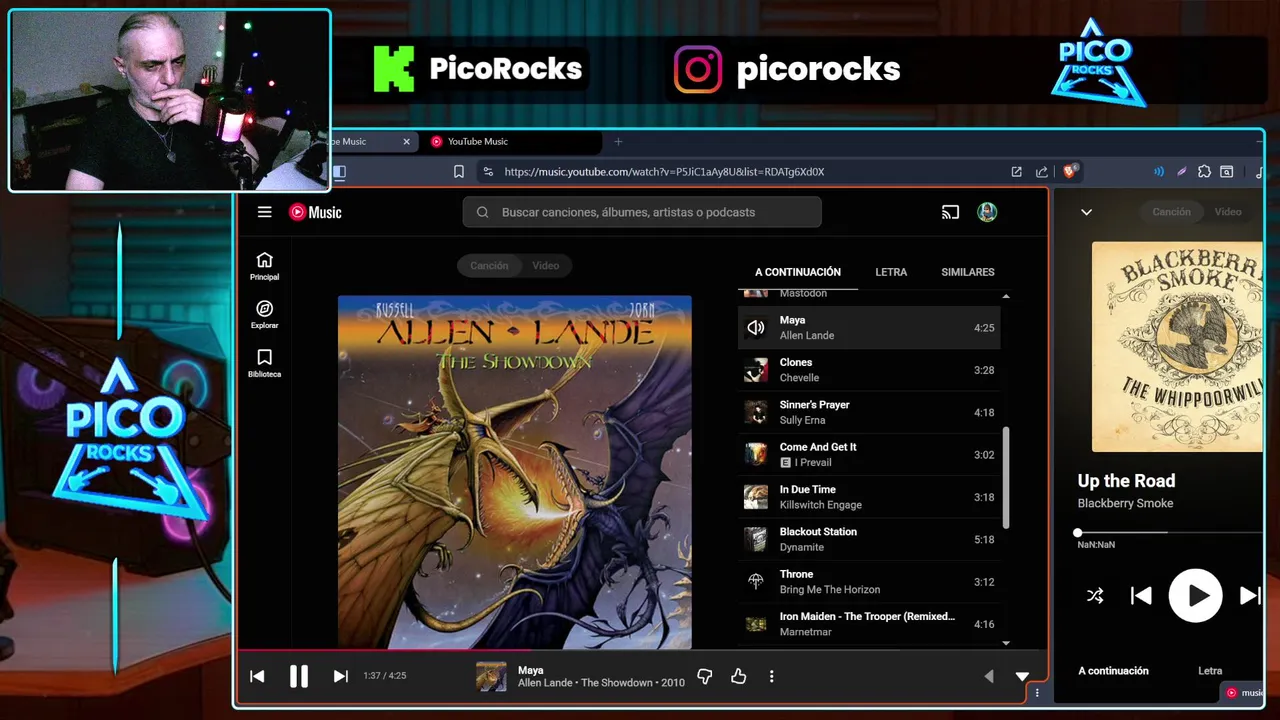
Task: Collapse the side mini player chevron
Action: pyautogui.click(x=1086, y=212)
